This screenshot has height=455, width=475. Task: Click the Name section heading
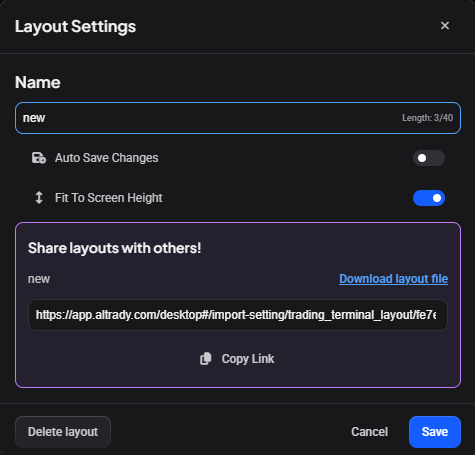click(x=38, y=82)
